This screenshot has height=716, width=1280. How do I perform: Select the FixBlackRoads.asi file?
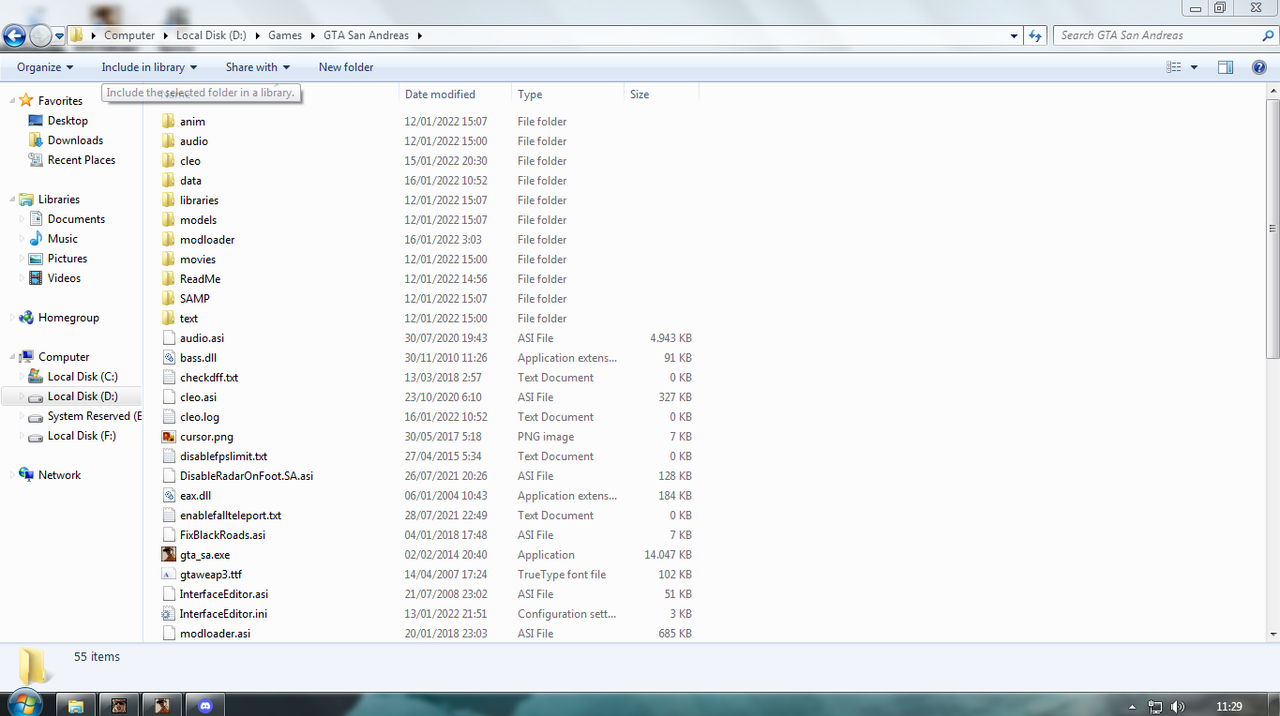222,535
